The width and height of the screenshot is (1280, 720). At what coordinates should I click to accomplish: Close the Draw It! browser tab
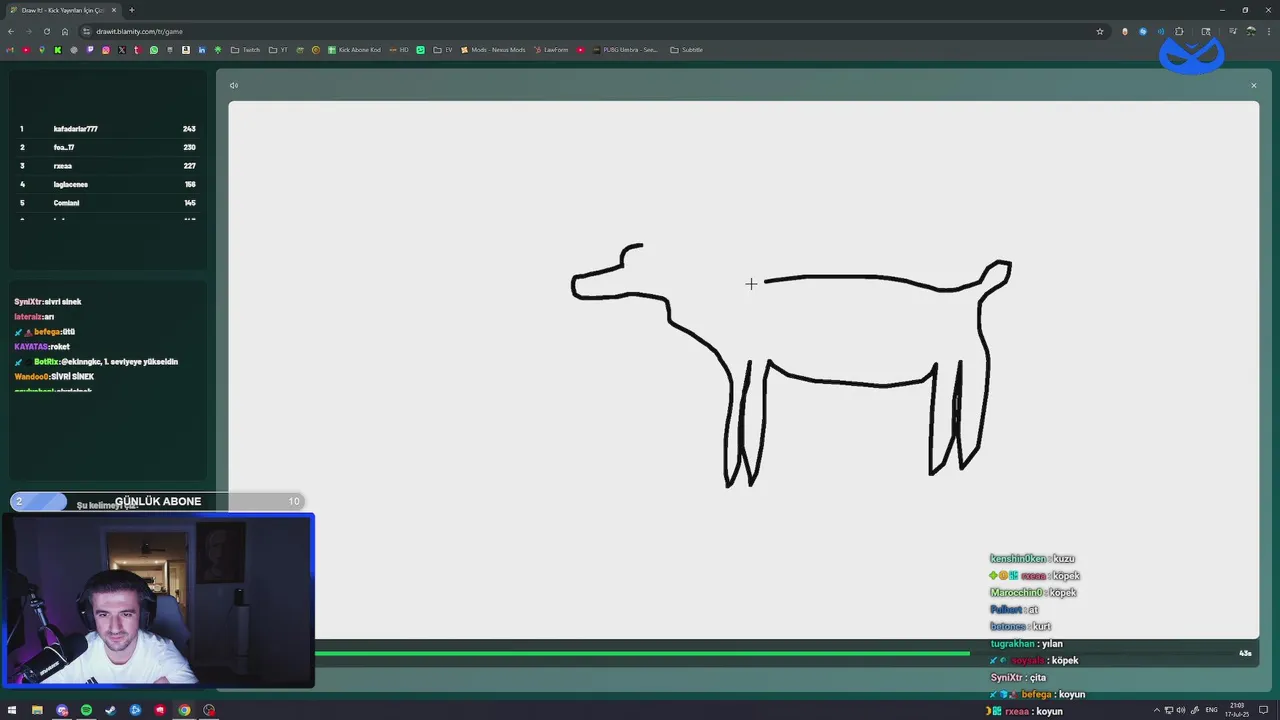(x=113, y=10)
